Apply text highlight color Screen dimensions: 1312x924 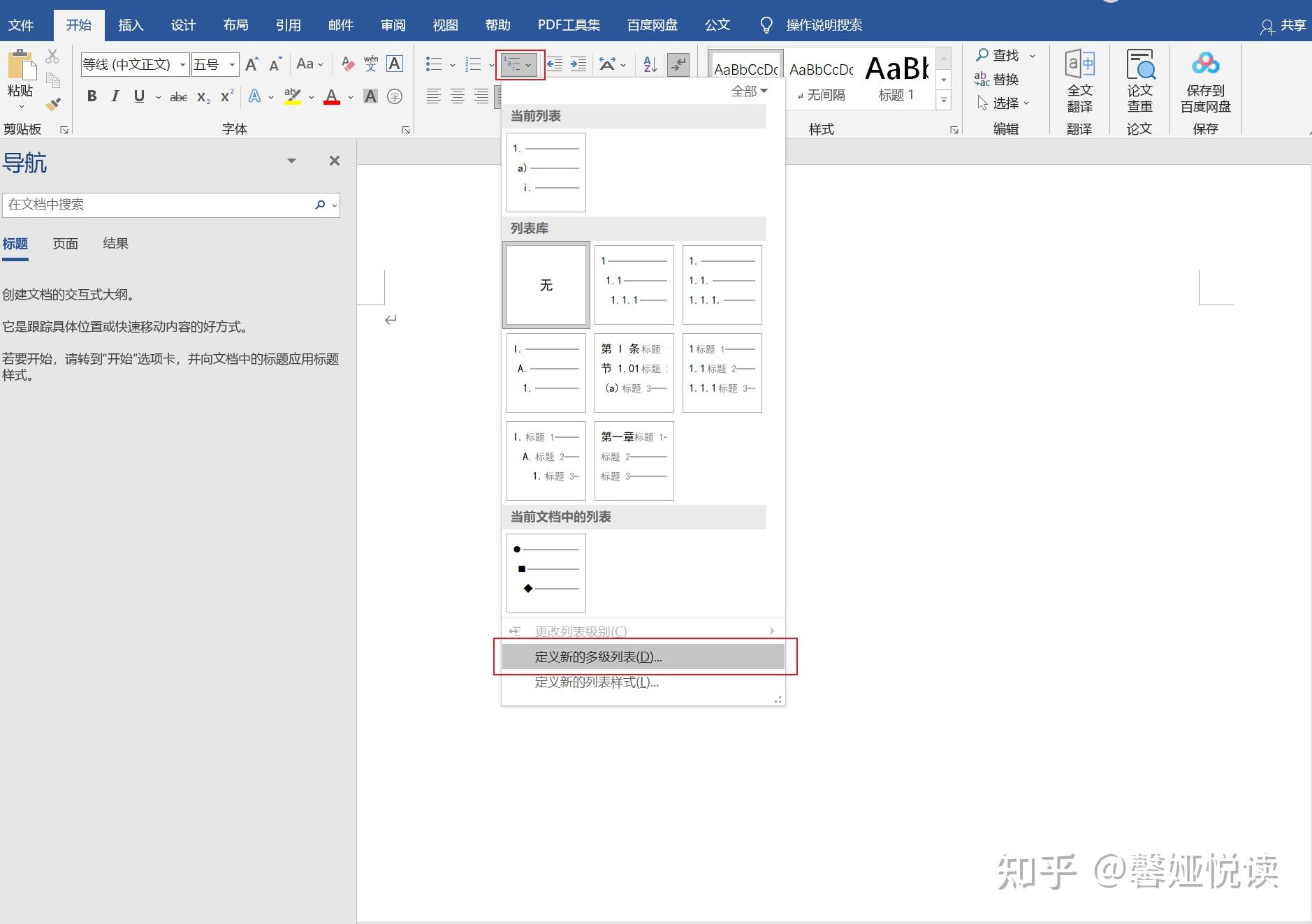tap(293, 96)
